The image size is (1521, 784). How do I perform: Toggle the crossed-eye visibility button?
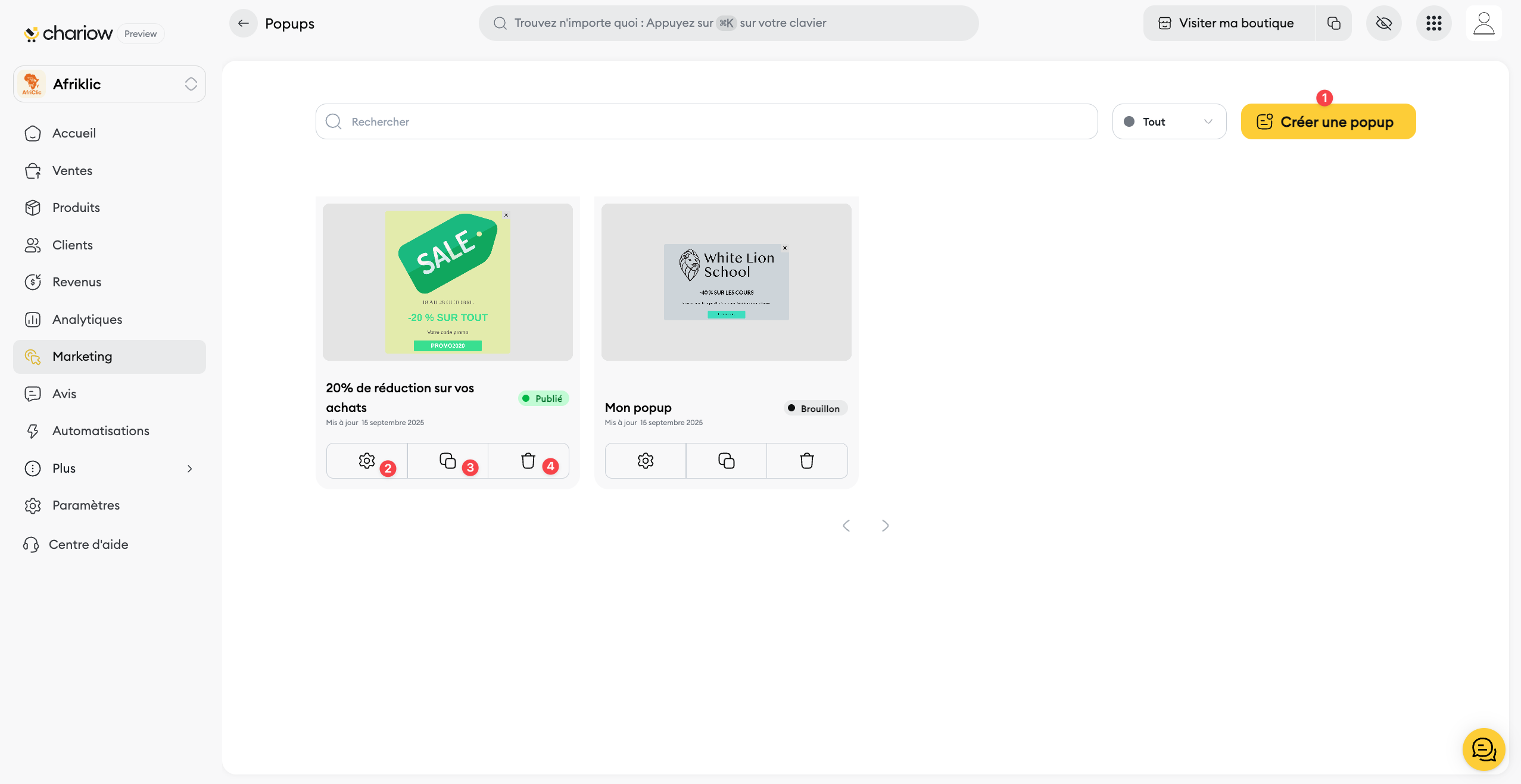coord(1383,23)
